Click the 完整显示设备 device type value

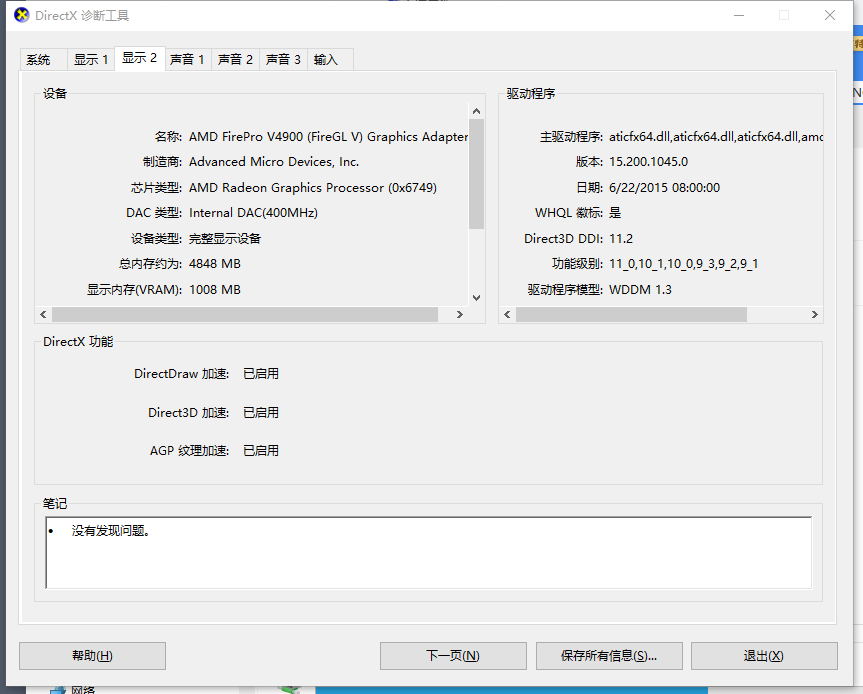225,238
